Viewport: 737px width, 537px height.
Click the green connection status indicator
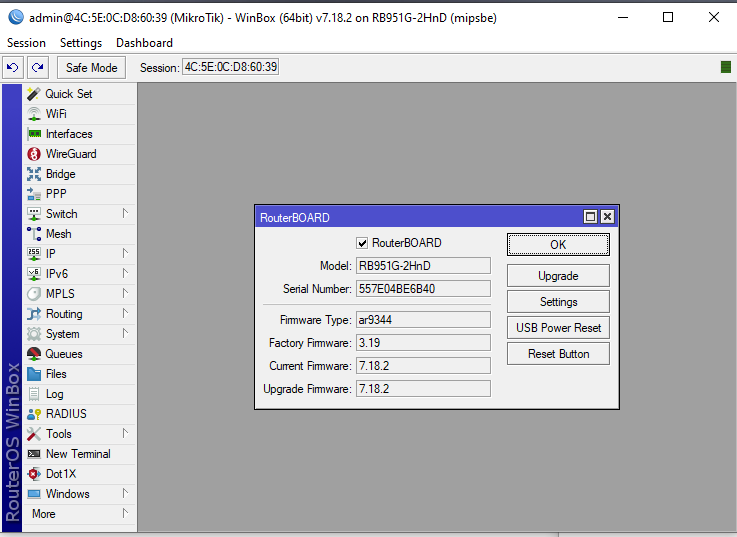point(726,67)
